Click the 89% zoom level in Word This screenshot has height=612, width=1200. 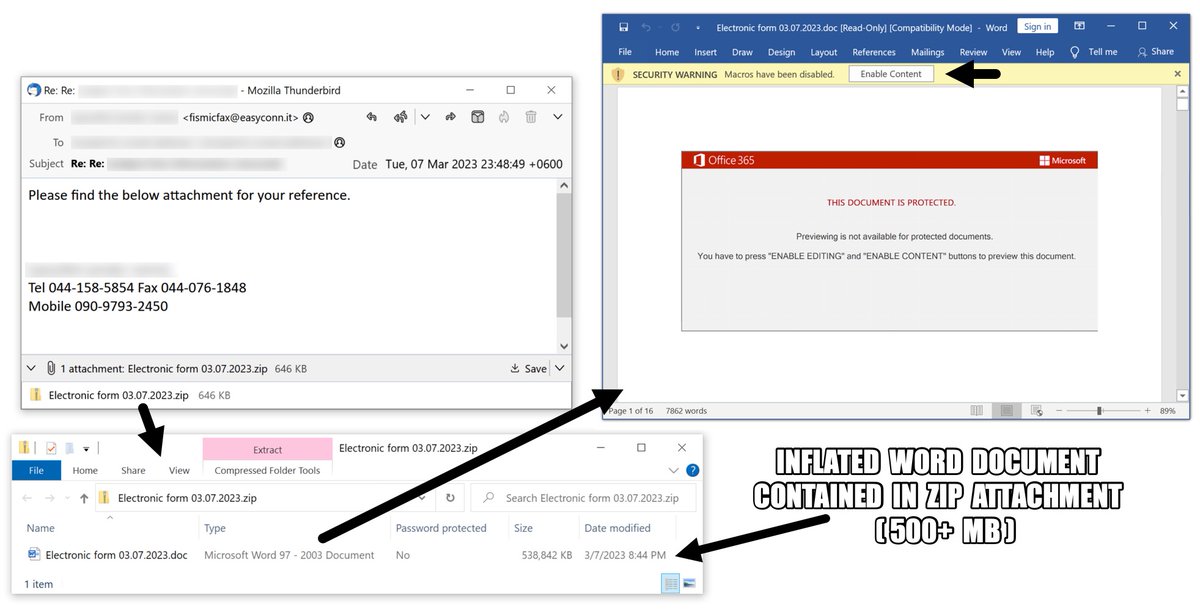[1168, 411]
